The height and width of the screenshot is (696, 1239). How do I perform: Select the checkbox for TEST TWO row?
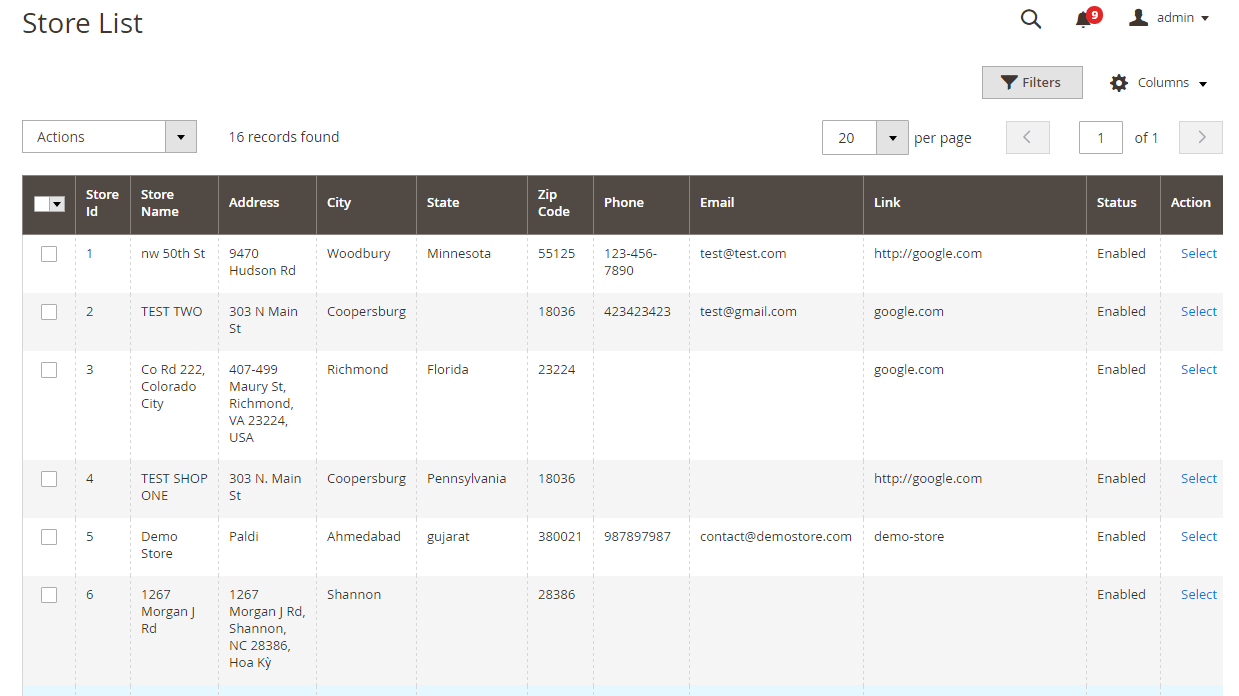tap(49, 312)
